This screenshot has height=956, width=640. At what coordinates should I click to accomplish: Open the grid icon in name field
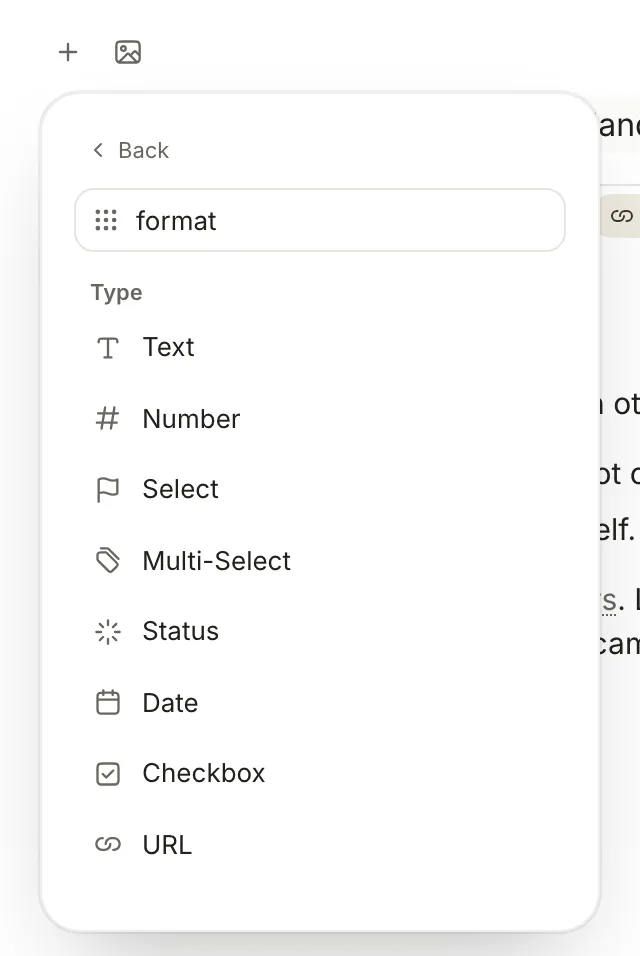[x=106, y=220]
